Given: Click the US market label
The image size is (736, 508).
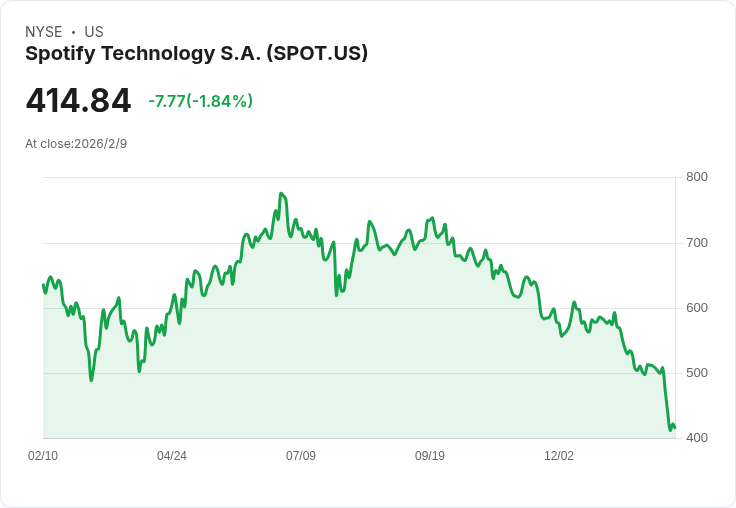Looking at the screenshot, I should [94, 32].
